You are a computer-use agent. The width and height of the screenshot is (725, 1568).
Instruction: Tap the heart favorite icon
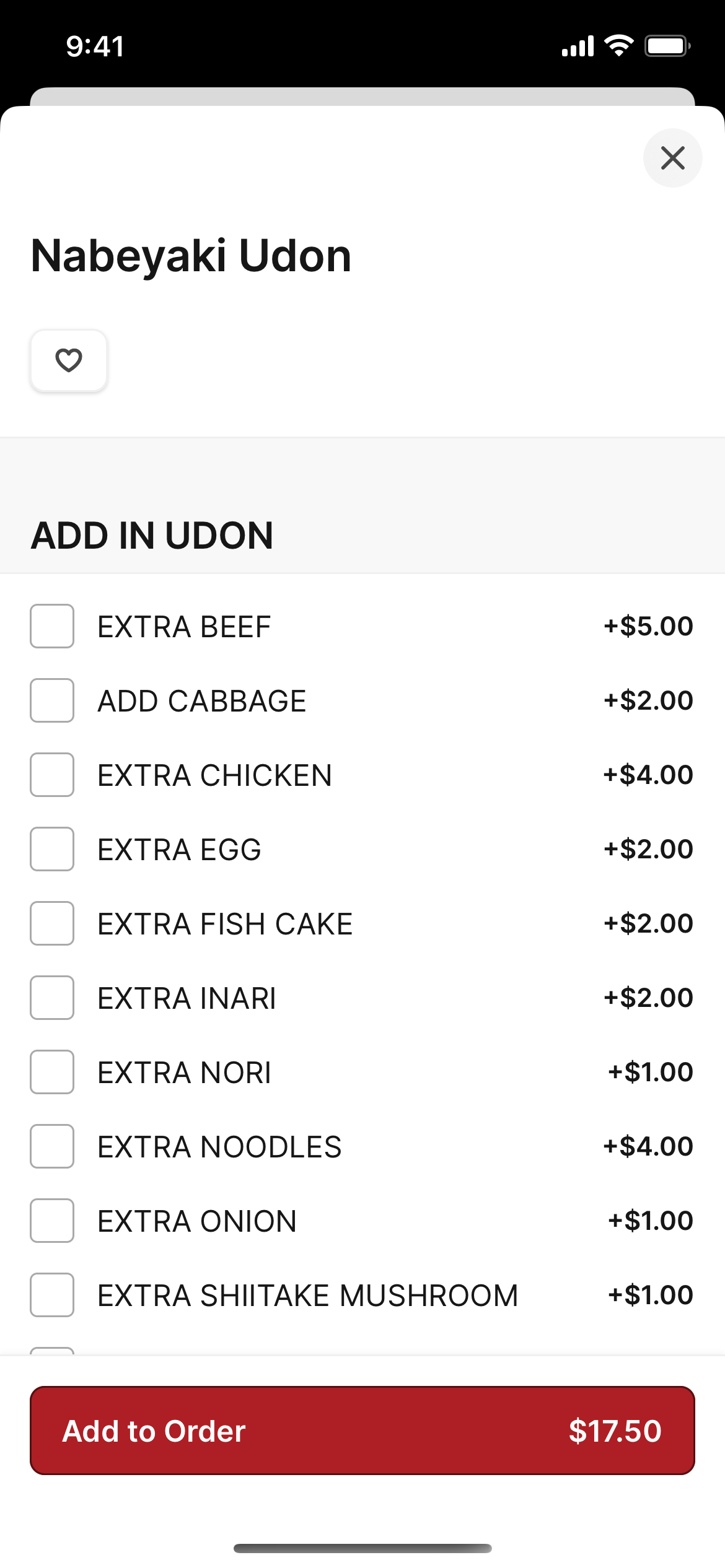[69, 360]
